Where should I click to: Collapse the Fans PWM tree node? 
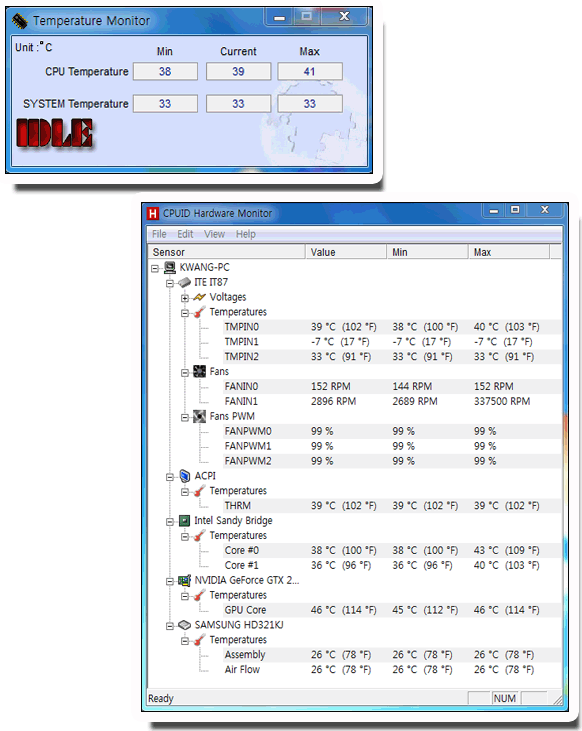point(185,417)
